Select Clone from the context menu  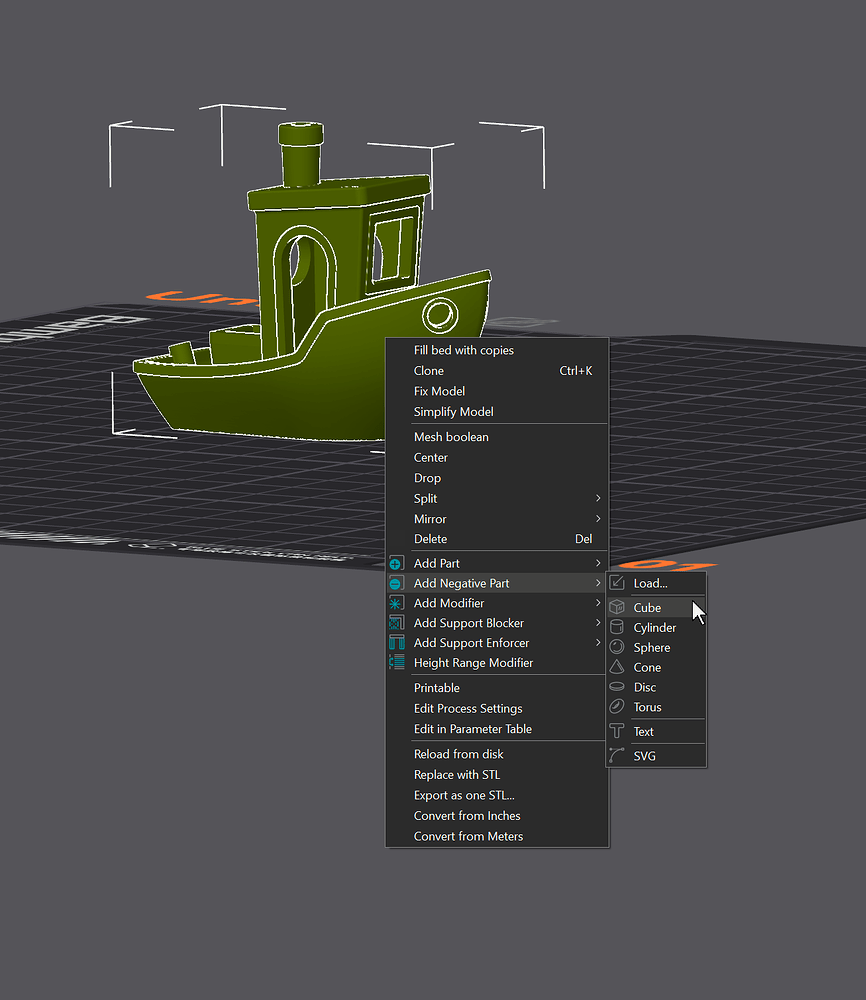click(x=497, y=371)
